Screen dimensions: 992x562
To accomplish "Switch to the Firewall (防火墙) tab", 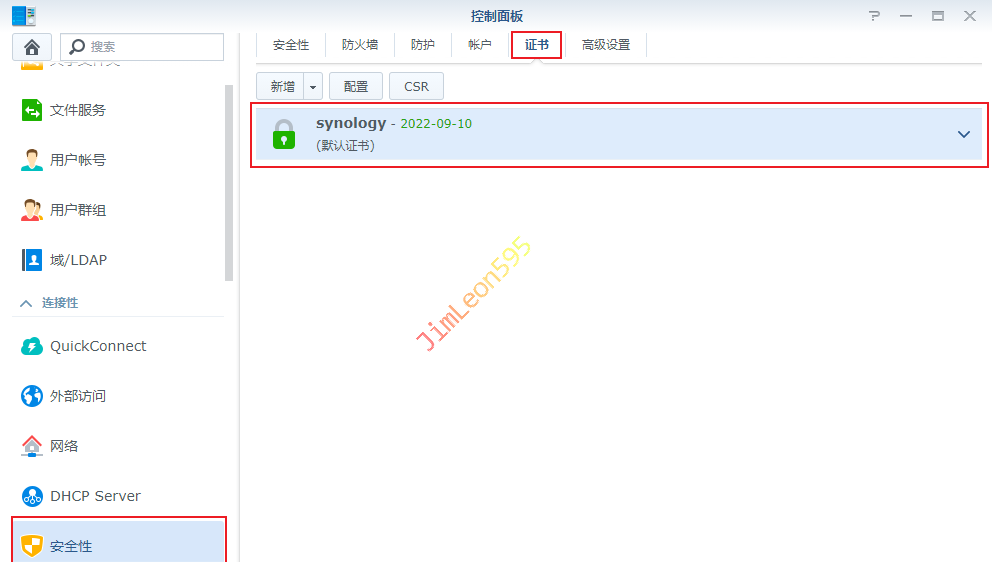I will [x=360, y=45].
